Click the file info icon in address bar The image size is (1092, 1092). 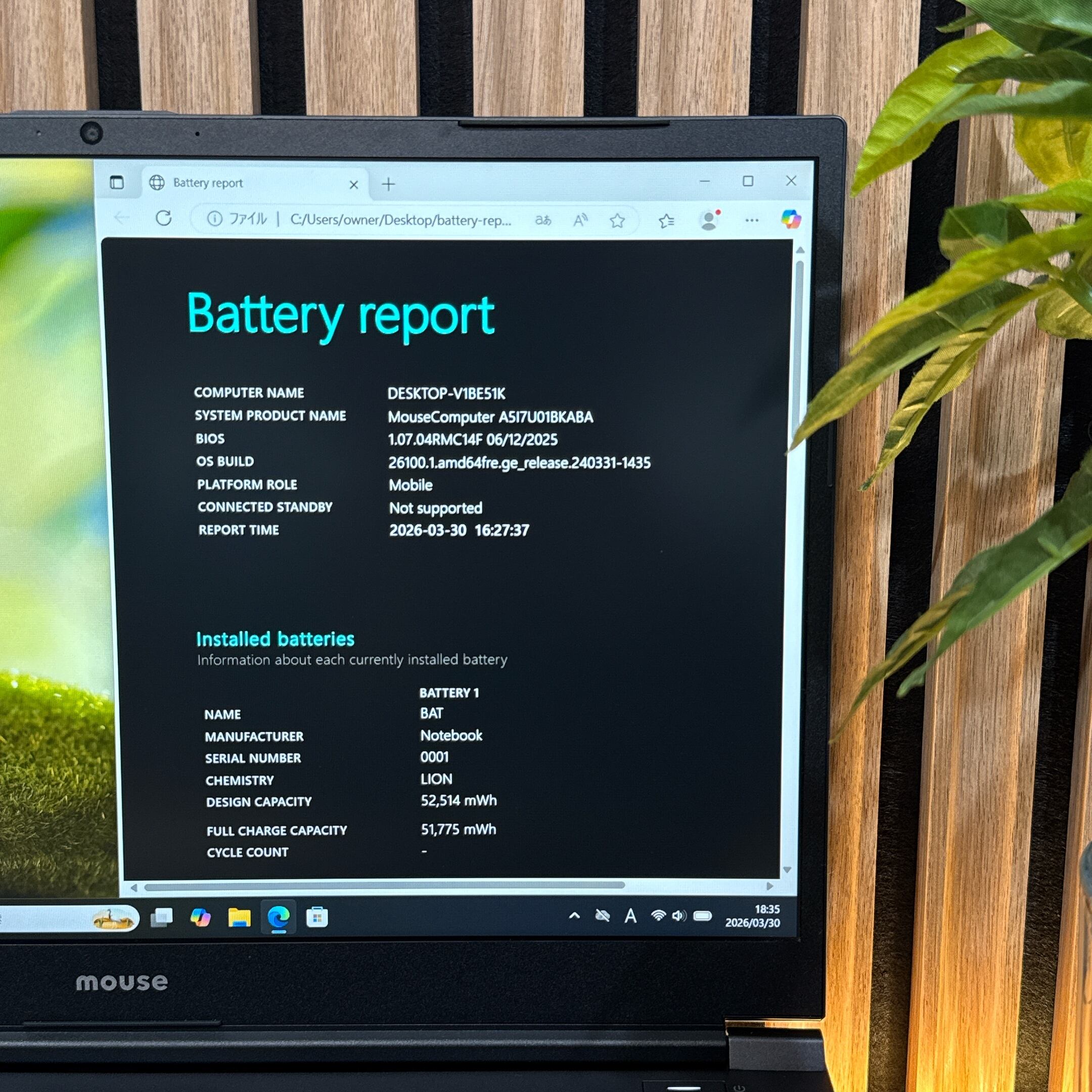point(215,219)
